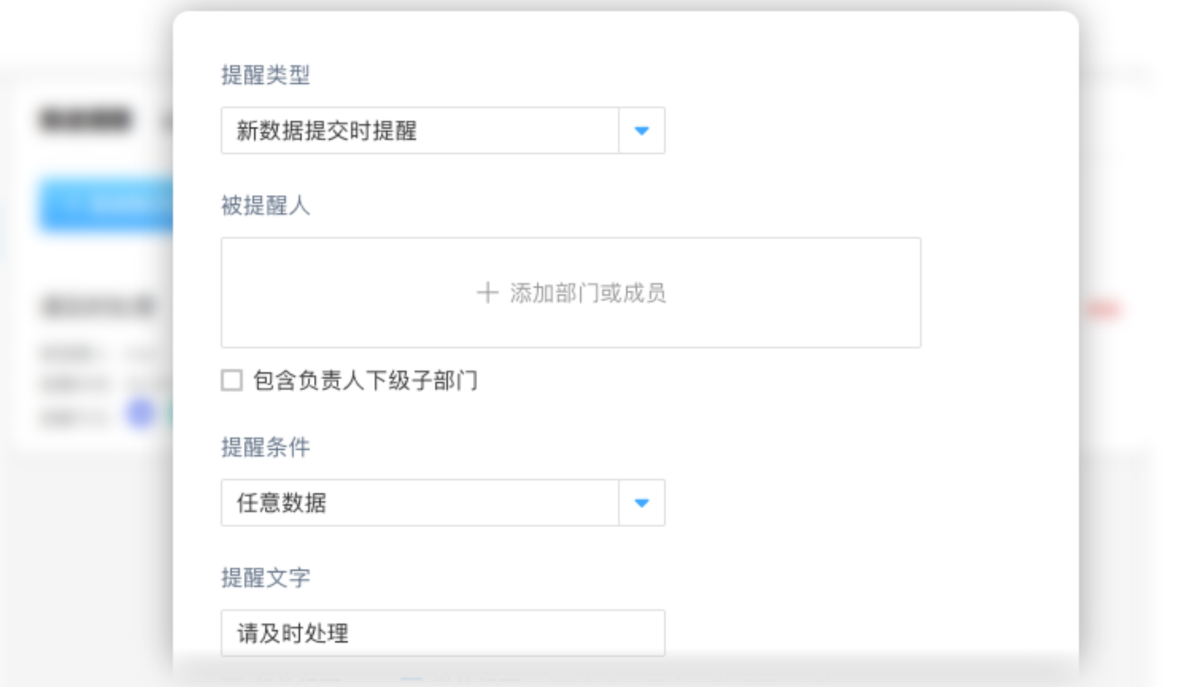The image size is (1202, 687).
Task: Expand the 任意数据 condition dropdown
Action: click(x=420, y=503)
